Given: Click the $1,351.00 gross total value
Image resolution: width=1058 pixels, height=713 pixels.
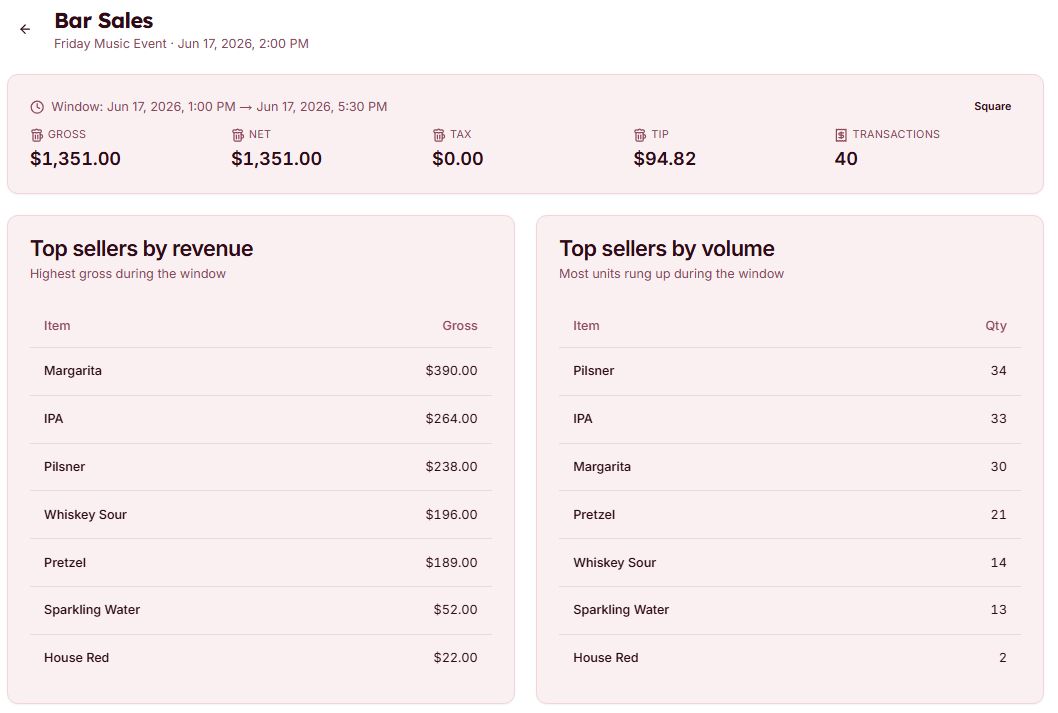Looking at the screenshot, I should (x=76, y=159).
